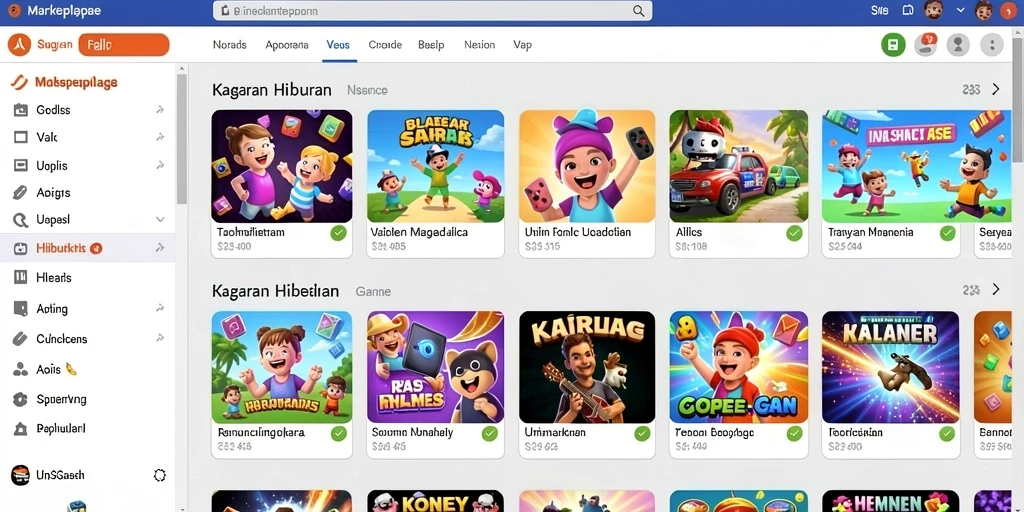Switch to the Veos tab
Screen dimensions: 1024x512
tap(338, 45)
